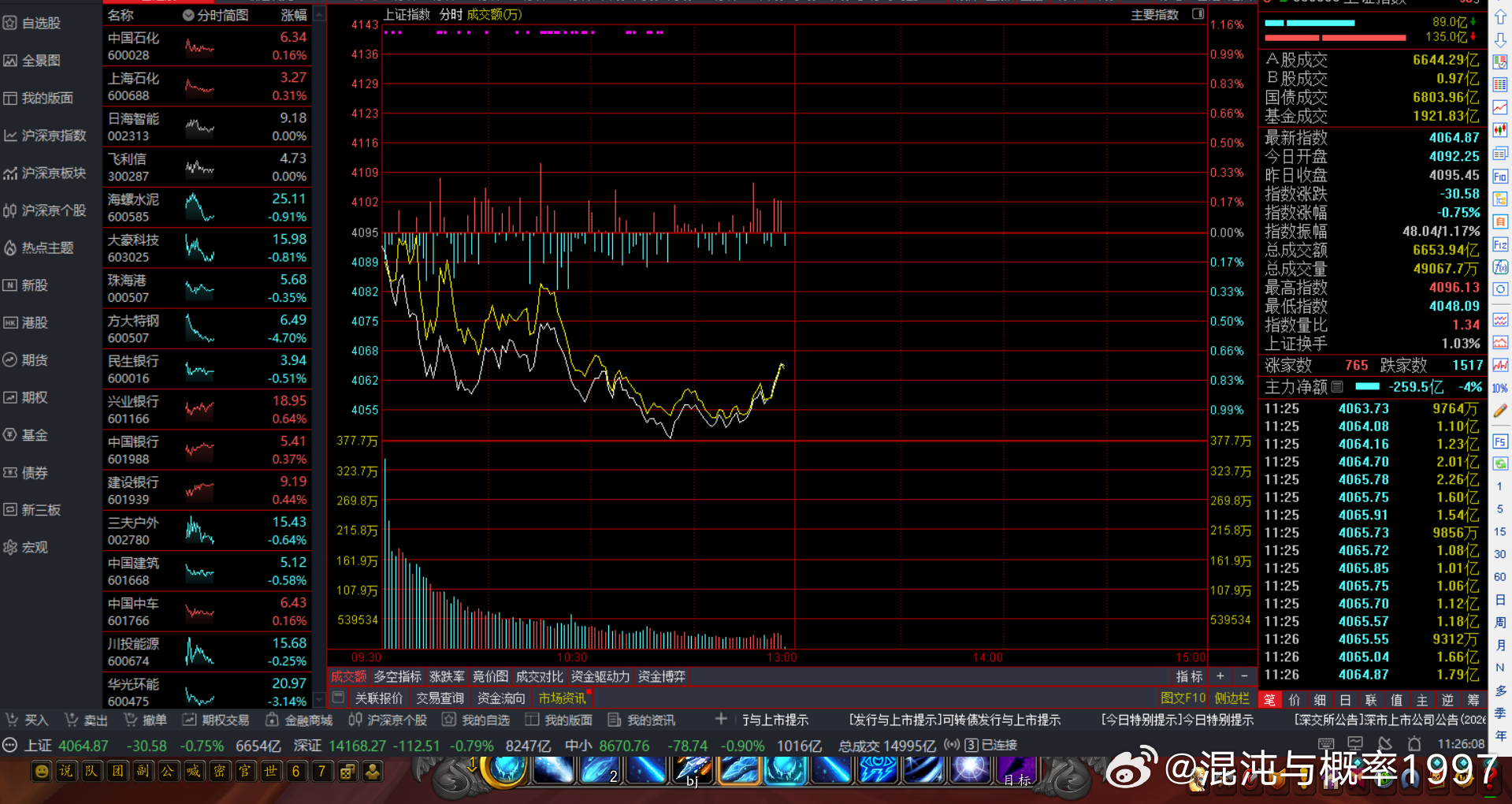The width and height of the screenshot is (1512, 804).
Task: Click the satellite dish icon in status bar
Action: coord(1384,744)
